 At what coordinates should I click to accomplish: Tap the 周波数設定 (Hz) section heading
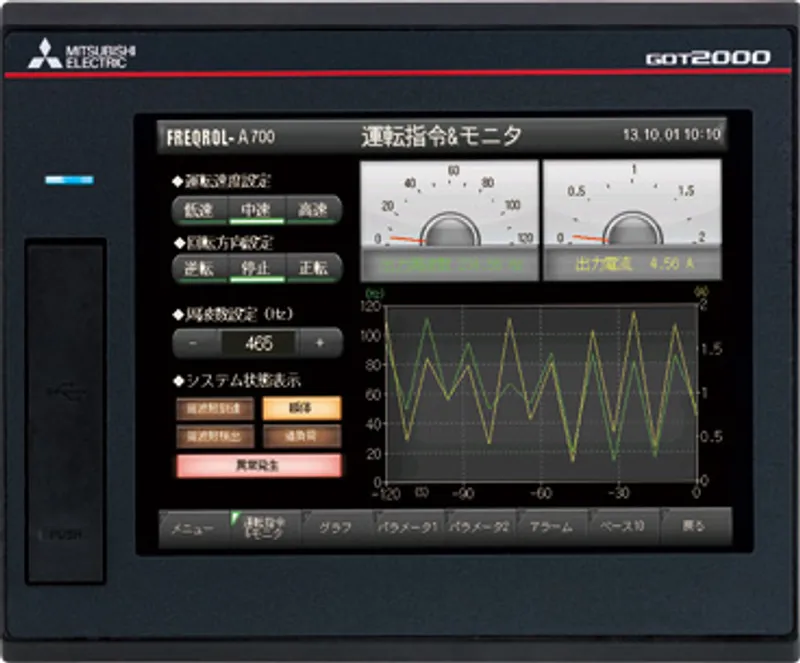(x=234, y=314)
